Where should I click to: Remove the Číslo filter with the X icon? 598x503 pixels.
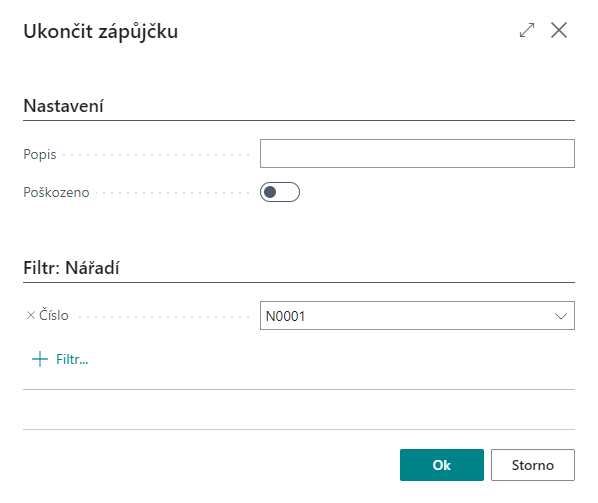[x=31, y=315]
